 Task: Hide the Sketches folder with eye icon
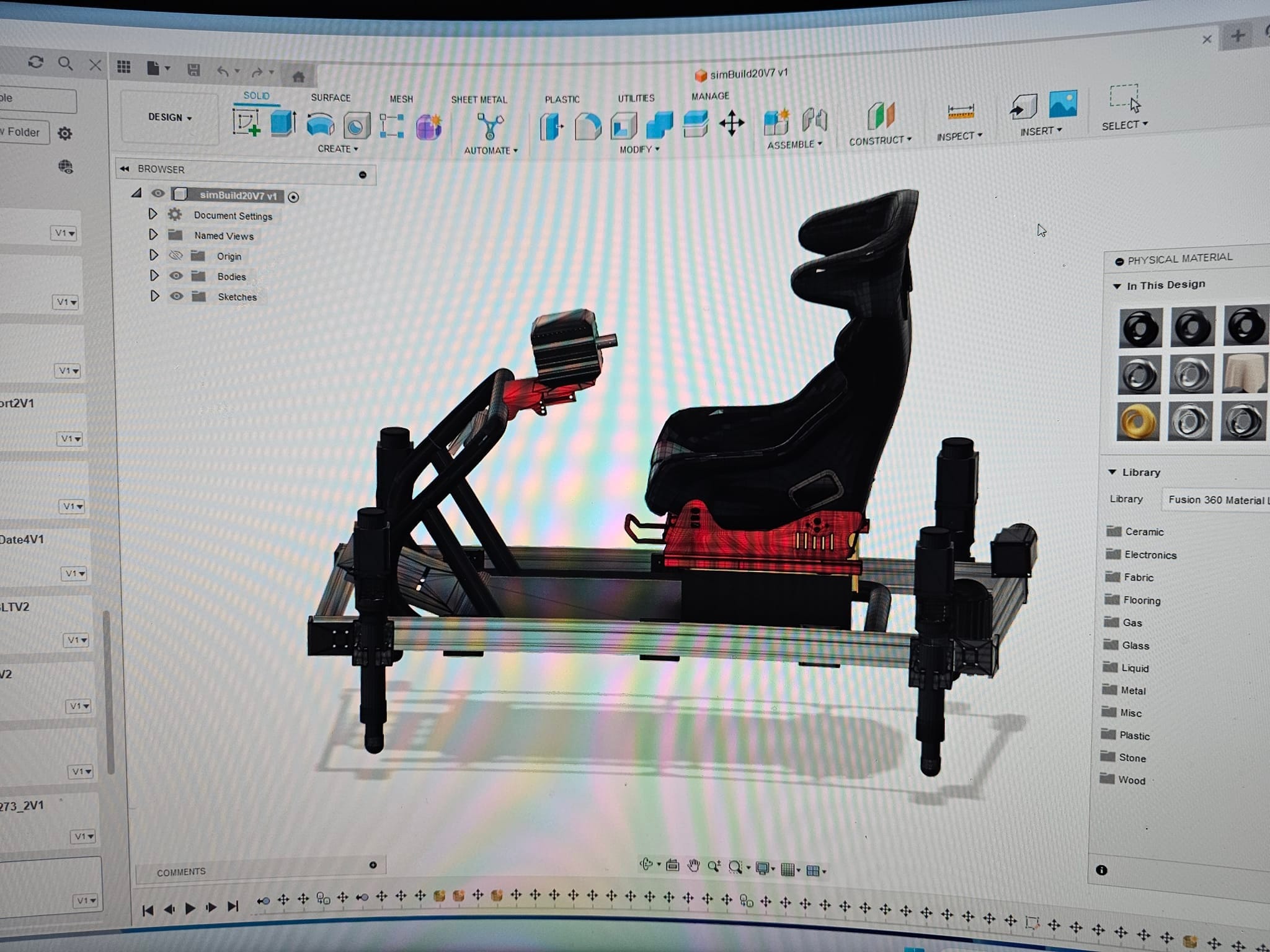(x=177, y=296)
